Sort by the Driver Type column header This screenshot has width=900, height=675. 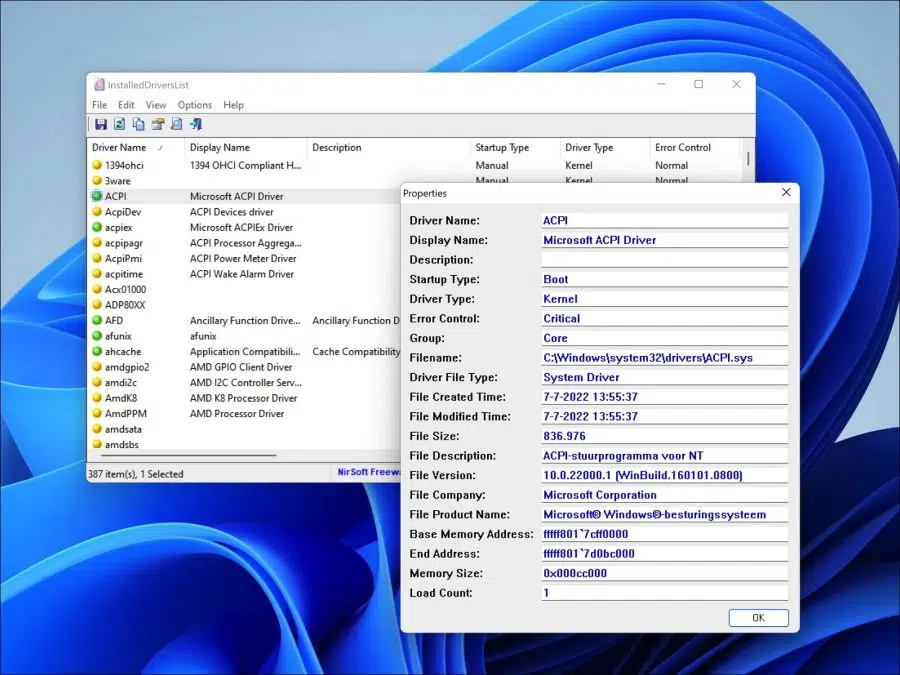tap(604, 148)
